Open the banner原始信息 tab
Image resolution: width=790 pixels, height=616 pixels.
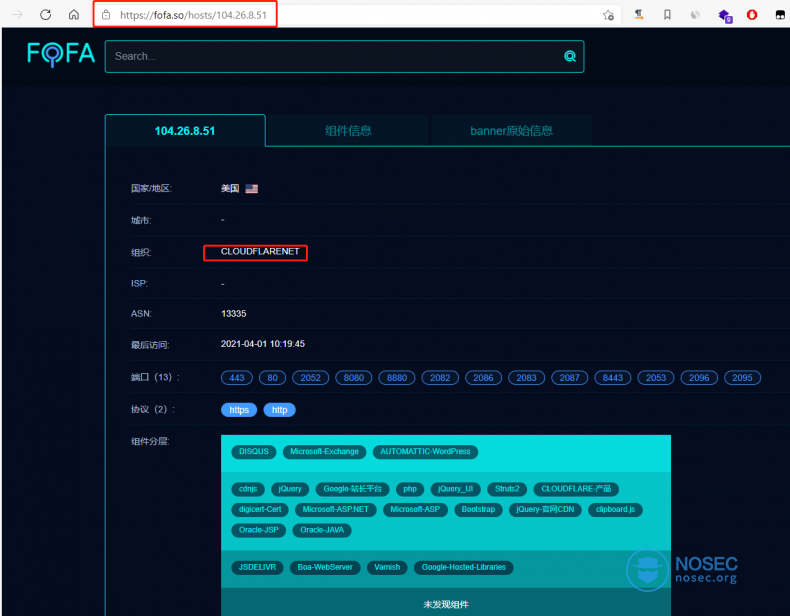click(511, 131)
